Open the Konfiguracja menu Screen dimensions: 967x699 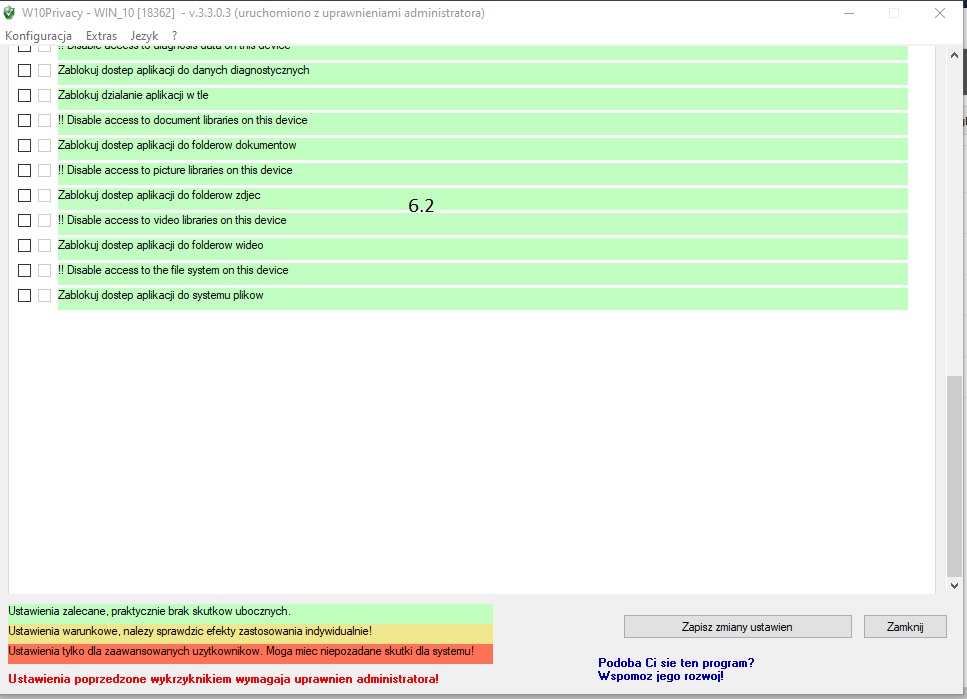(x=38, y=36)
